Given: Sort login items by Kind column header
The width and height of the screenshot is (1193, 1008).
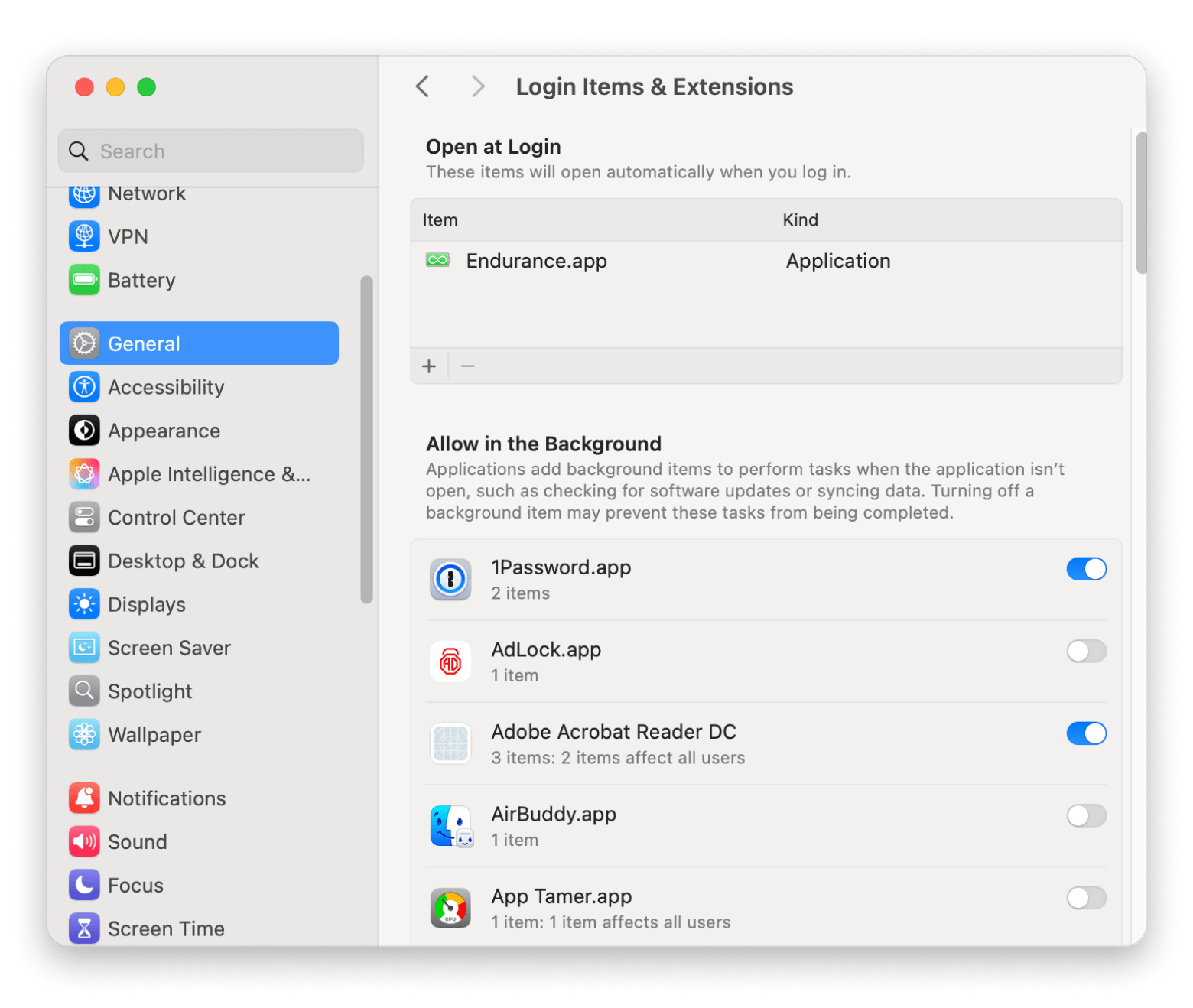Looking at the screenshot, I should [800, 220].
